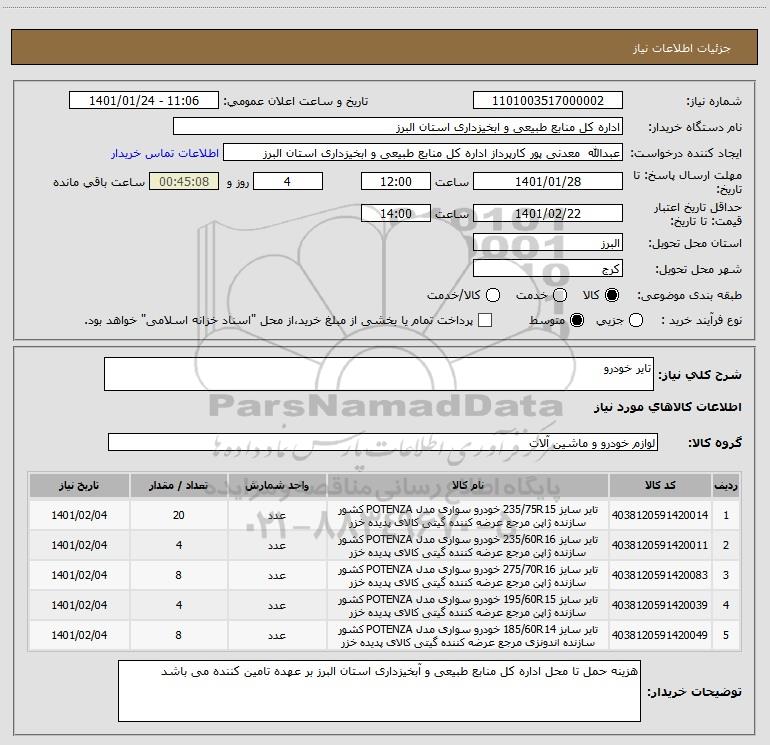Click the goods group field لوازم خودرو و ماشین آلات

point(383,442)
